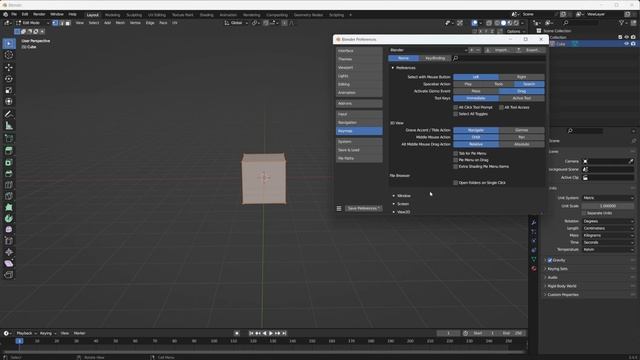Select the Extrude Region tool
This screenshot has height=360, width=640.
click(9, 151)
